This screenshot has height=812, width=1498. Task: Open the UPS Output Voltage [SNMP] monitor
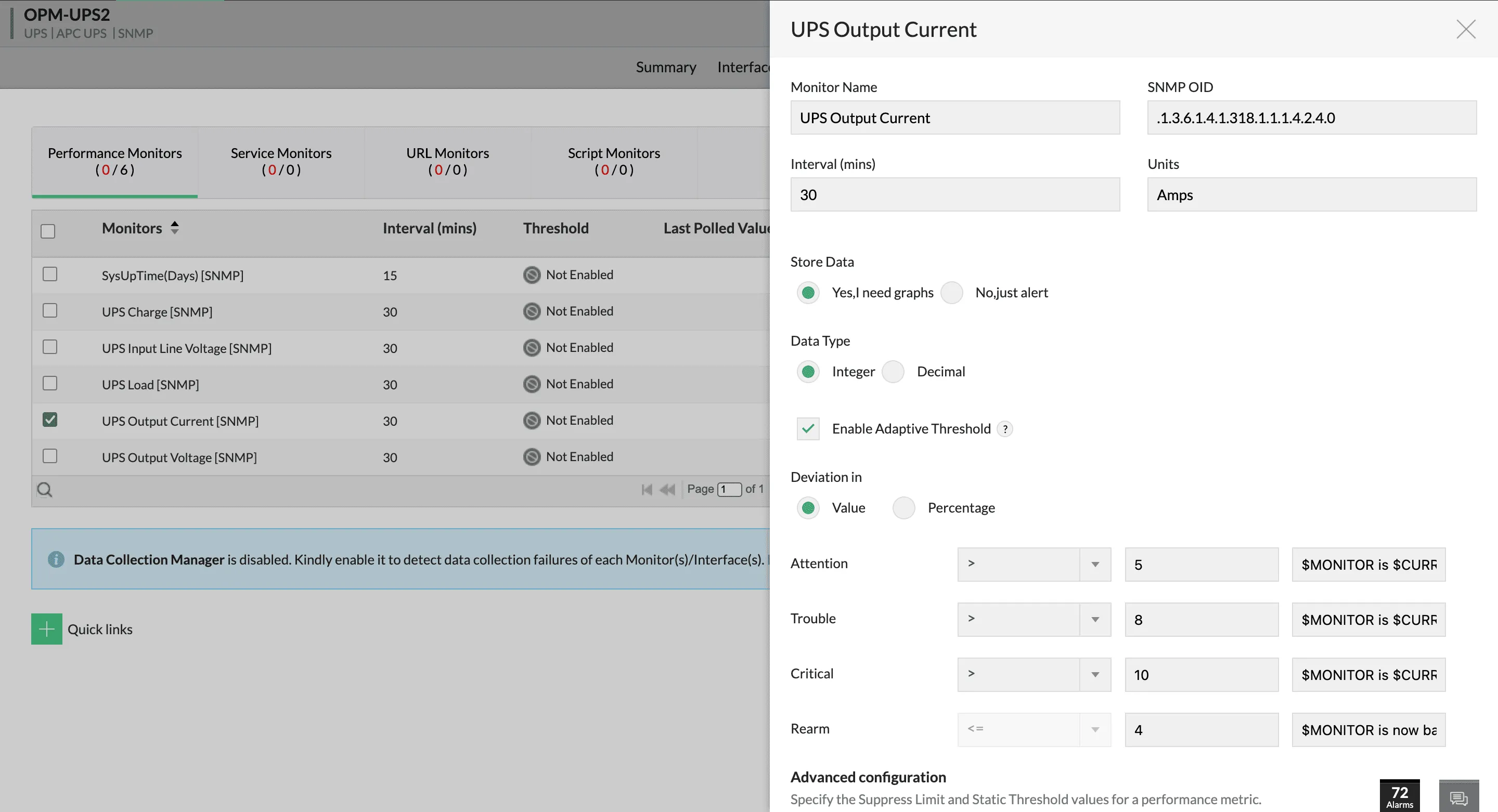point(179,457)
